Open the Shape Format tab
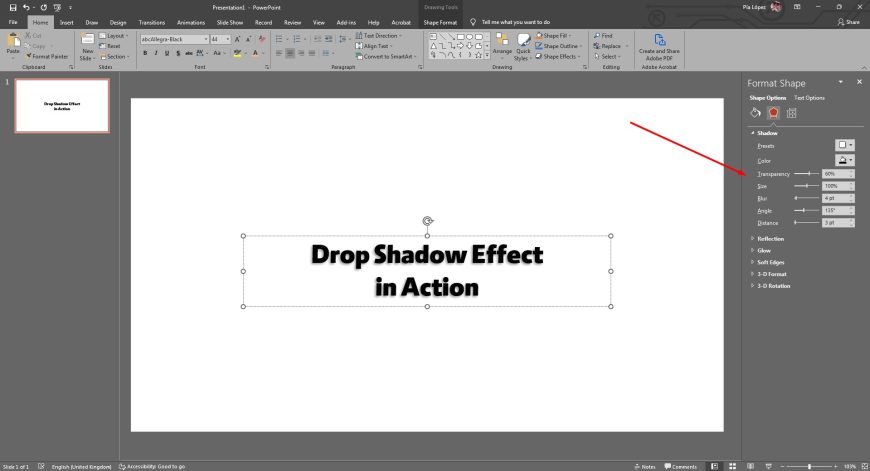Screen dimensions: 870x471 click(x=440, y=23)
